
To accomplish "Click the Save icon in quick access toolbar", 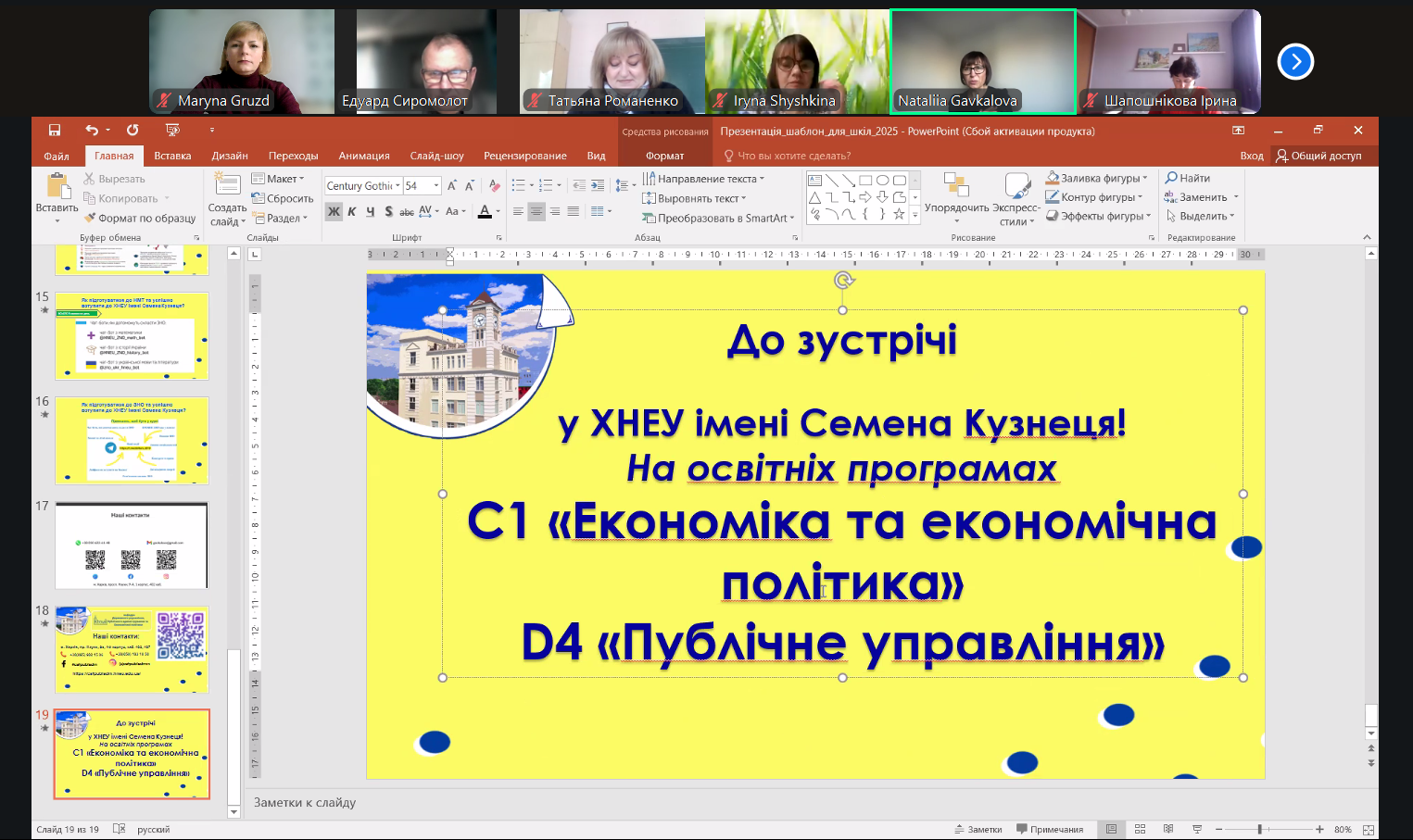I will [x=55, y=131].
